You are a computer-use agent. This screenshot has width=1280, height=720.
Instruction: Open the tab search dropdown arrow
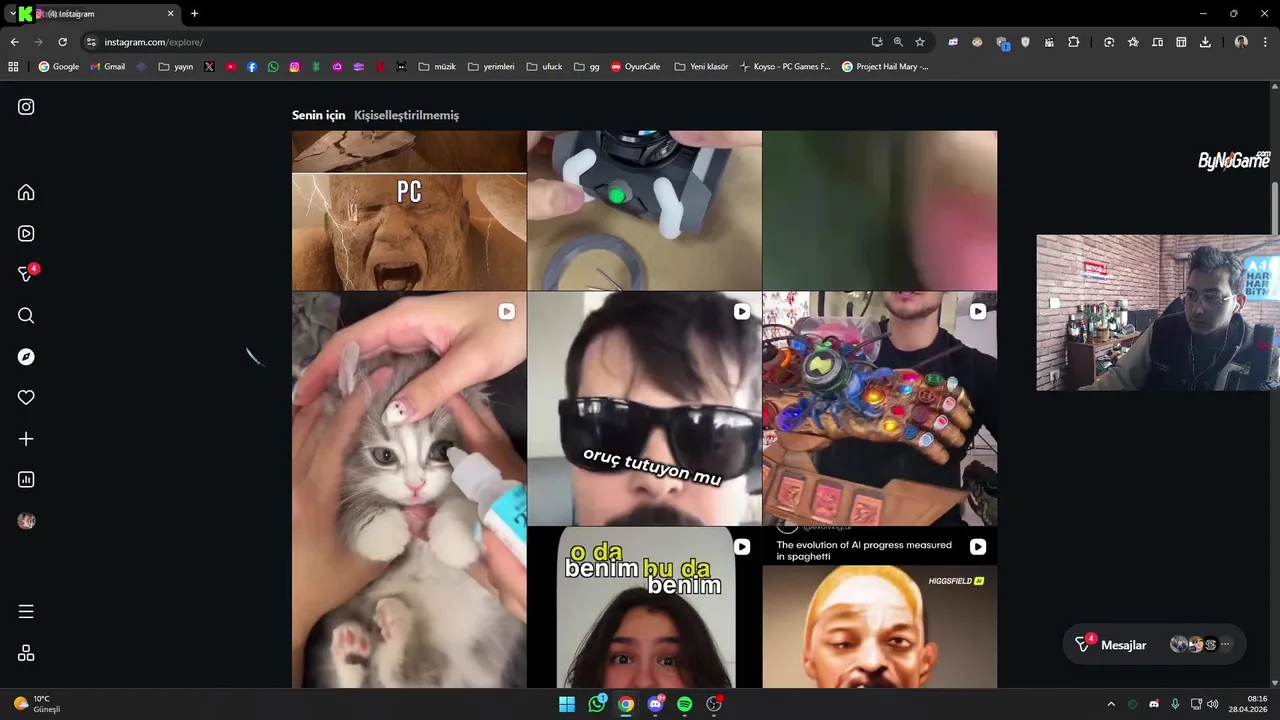(x=11, y=14)
